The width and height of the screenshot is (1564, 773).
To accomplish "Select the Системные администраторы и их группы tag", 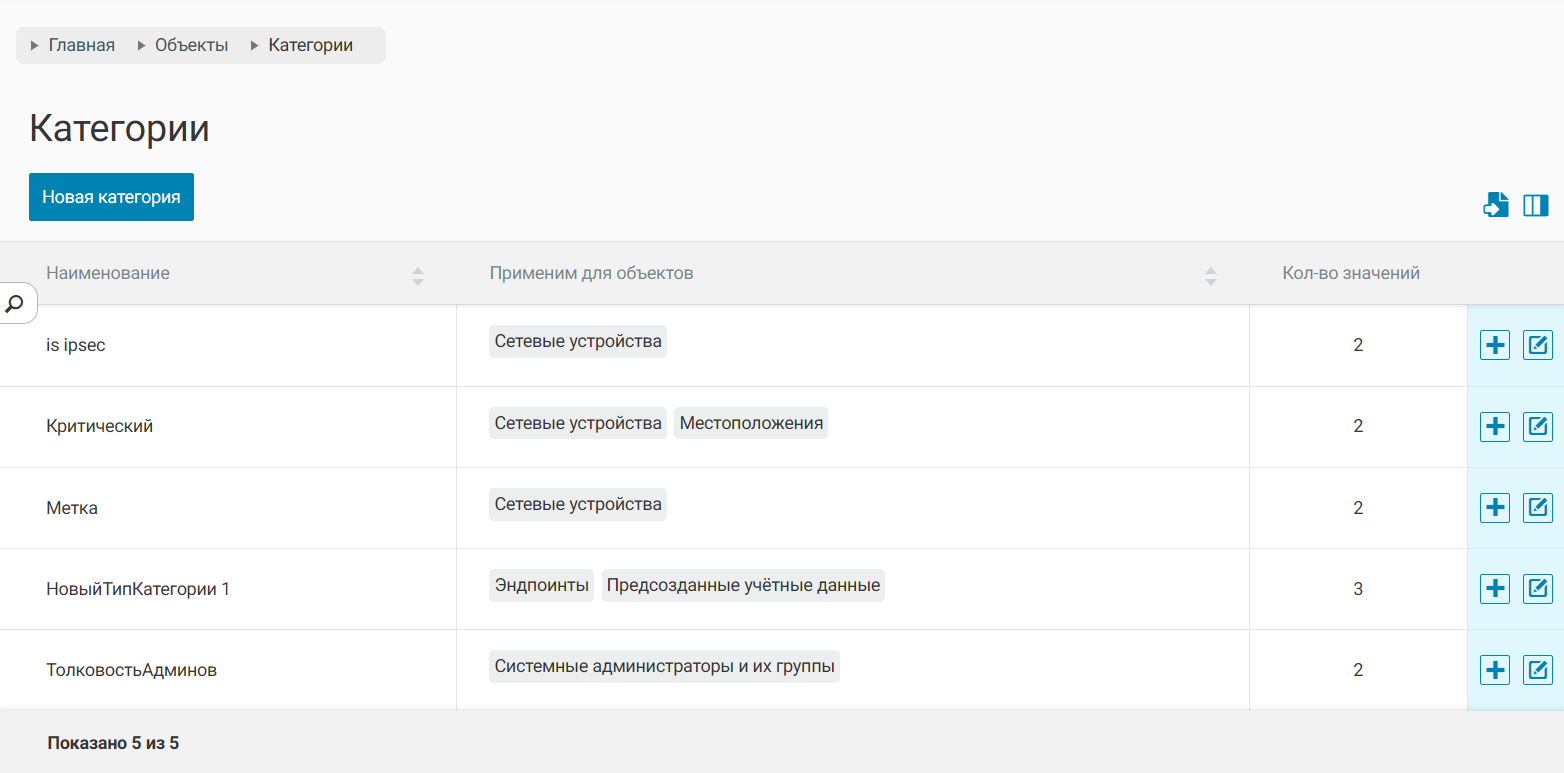I will (664, 666).
